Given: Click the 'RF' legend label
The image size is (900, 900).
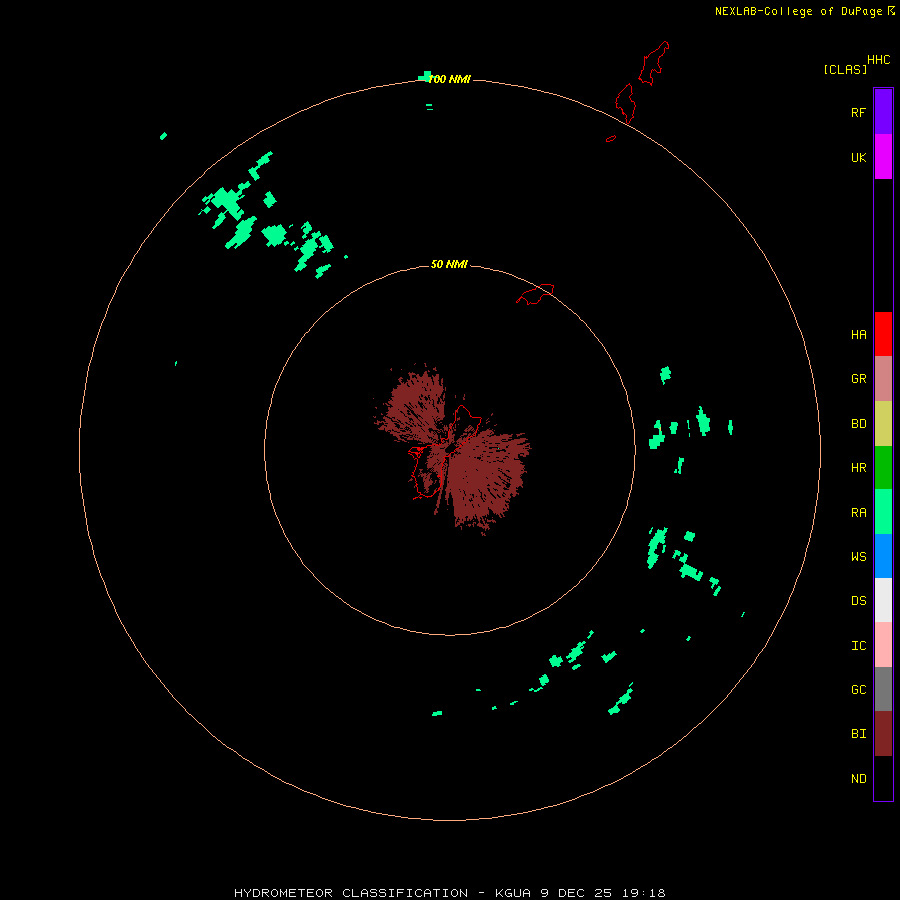Looking at the screenshot, I should [858, 112].
